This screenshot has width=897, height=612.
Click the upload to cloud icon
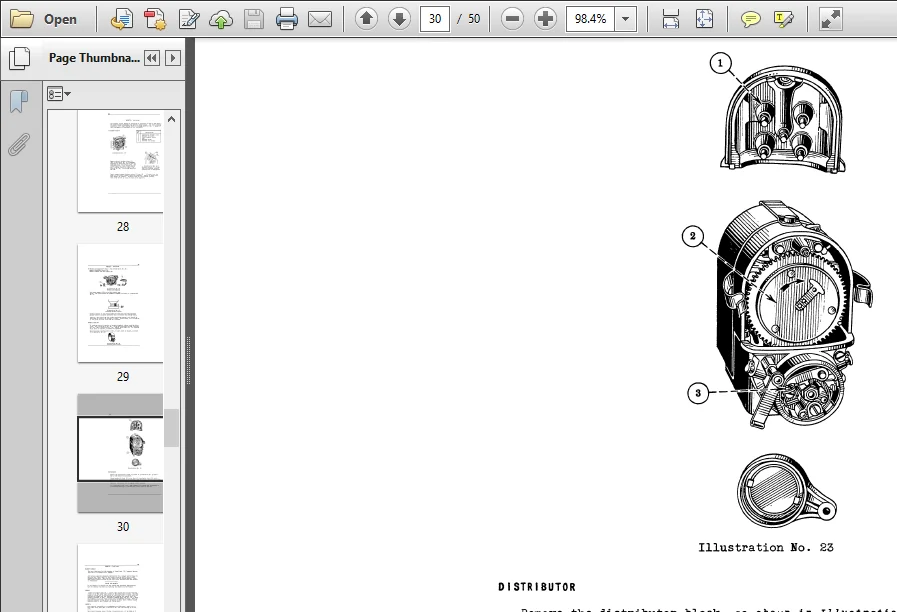(x=221, y=19)
